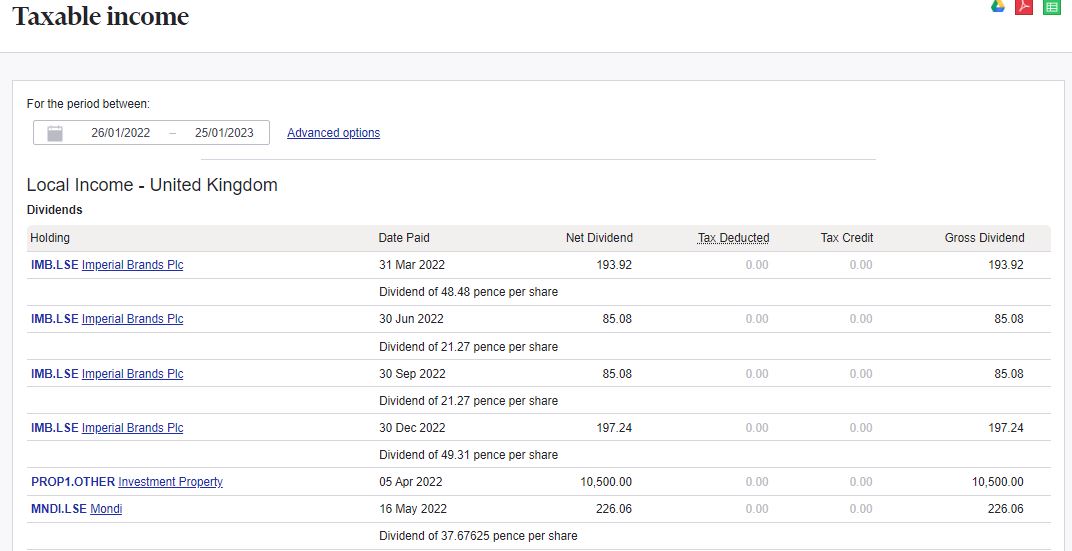Open Advanced options link

(333, 133)
